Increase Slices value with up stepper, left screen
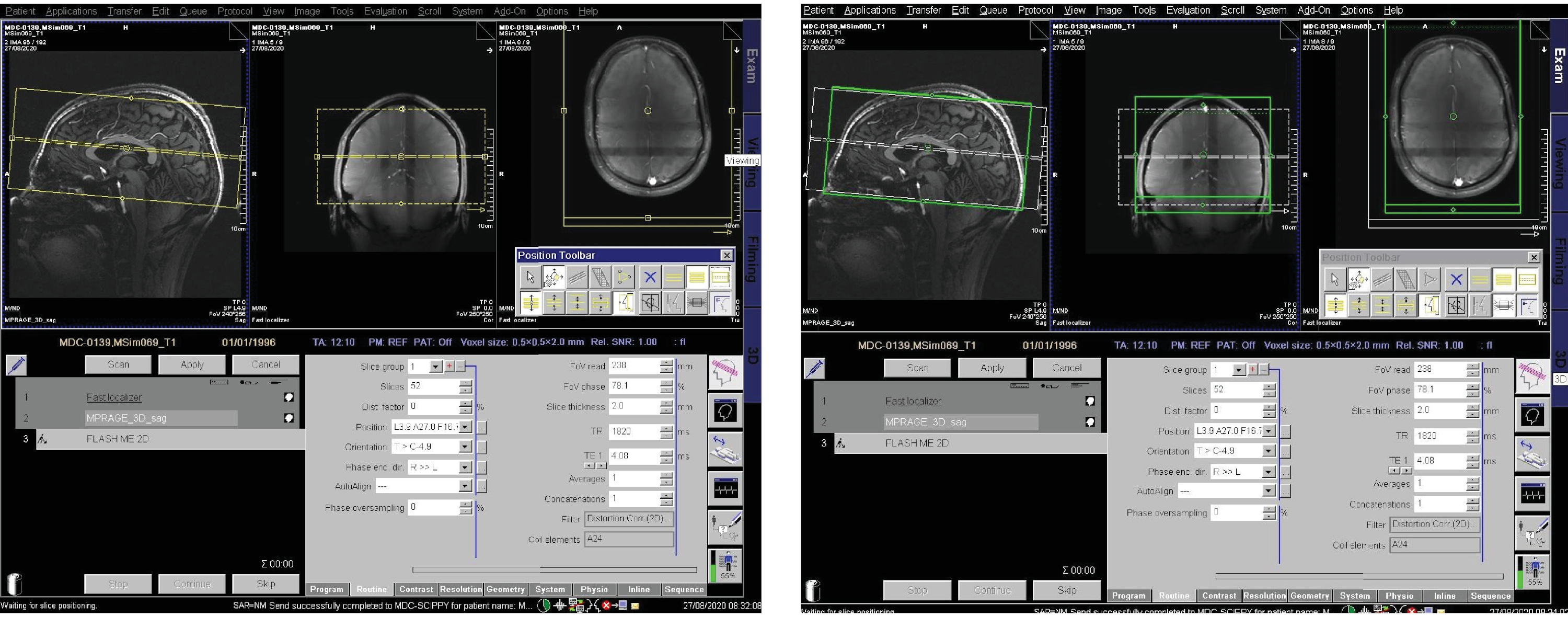This screenshot has width=1568, height=617. click(465, 383)
